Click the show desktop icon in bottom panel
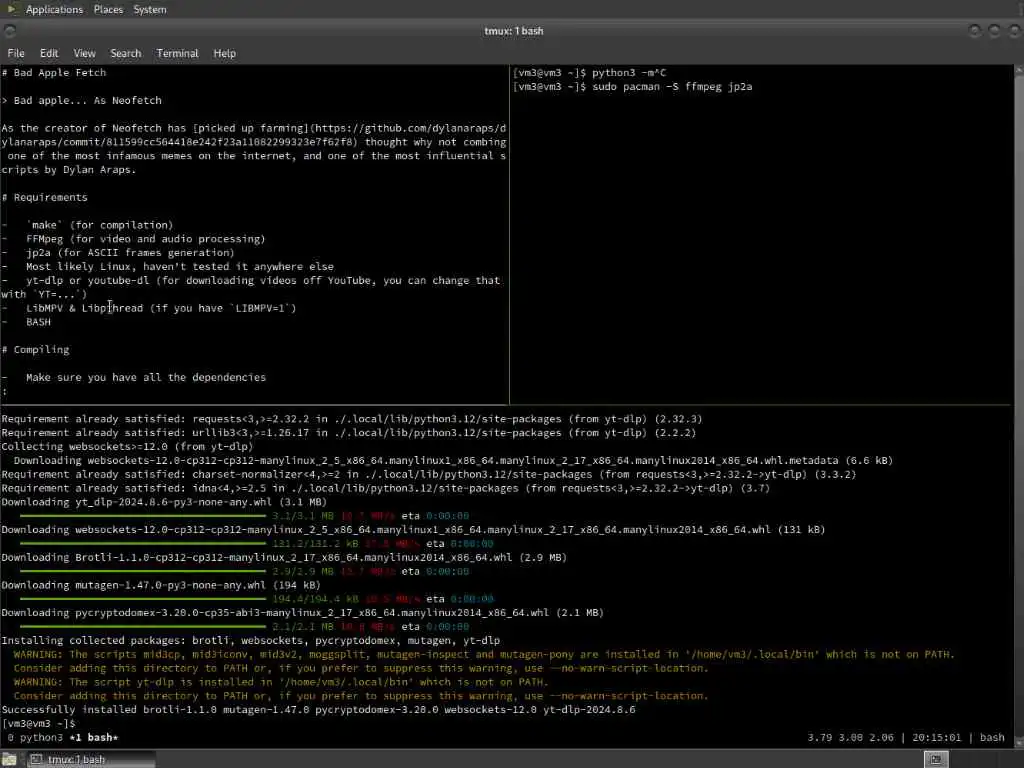The height and width of the screenshot is (768, 1024). pyautogui.click(x=9, y=759)
